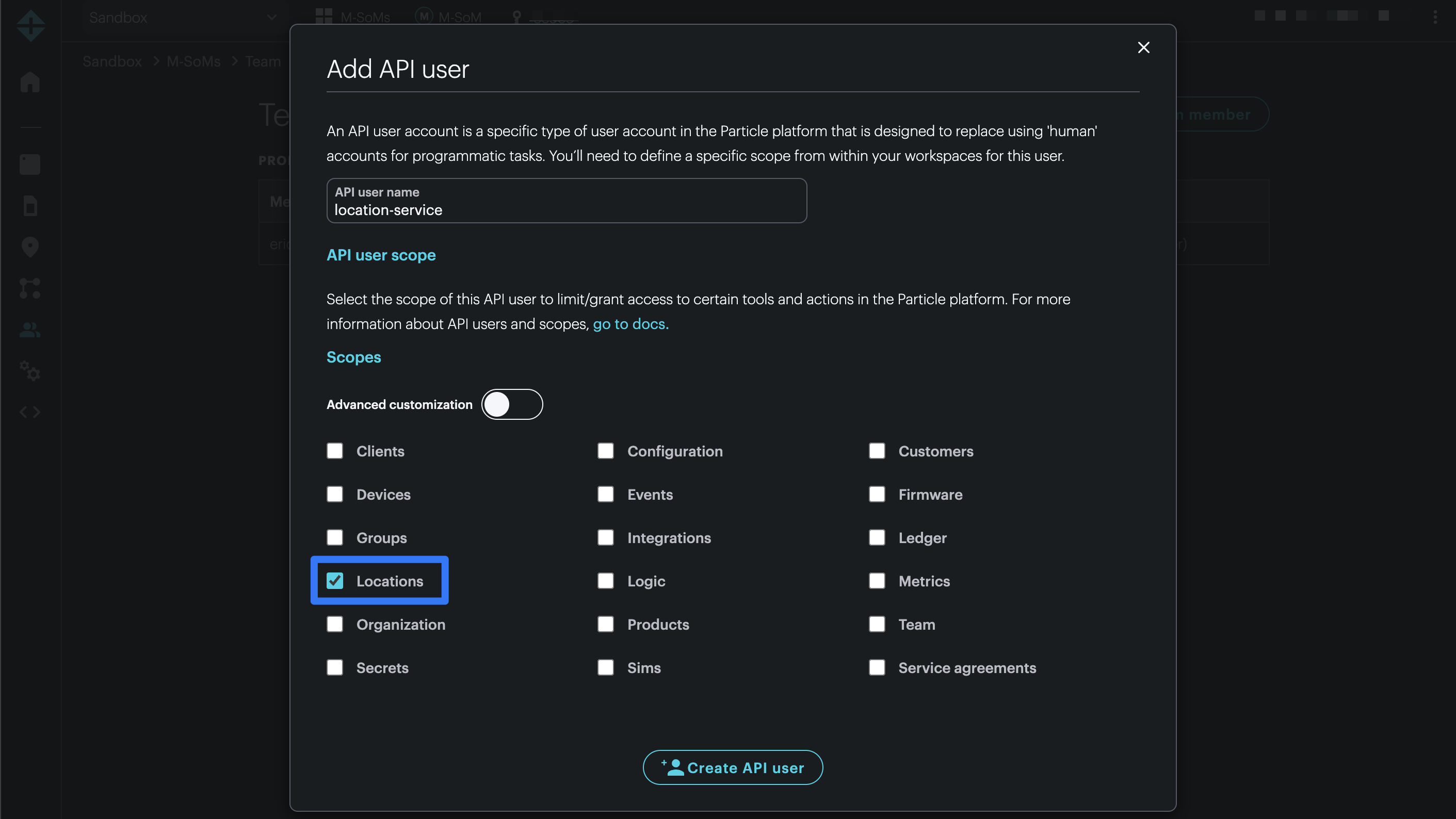Tick the Service agreements checkbox
Viewport: 1456px width, 819px height.
[877, 667]
